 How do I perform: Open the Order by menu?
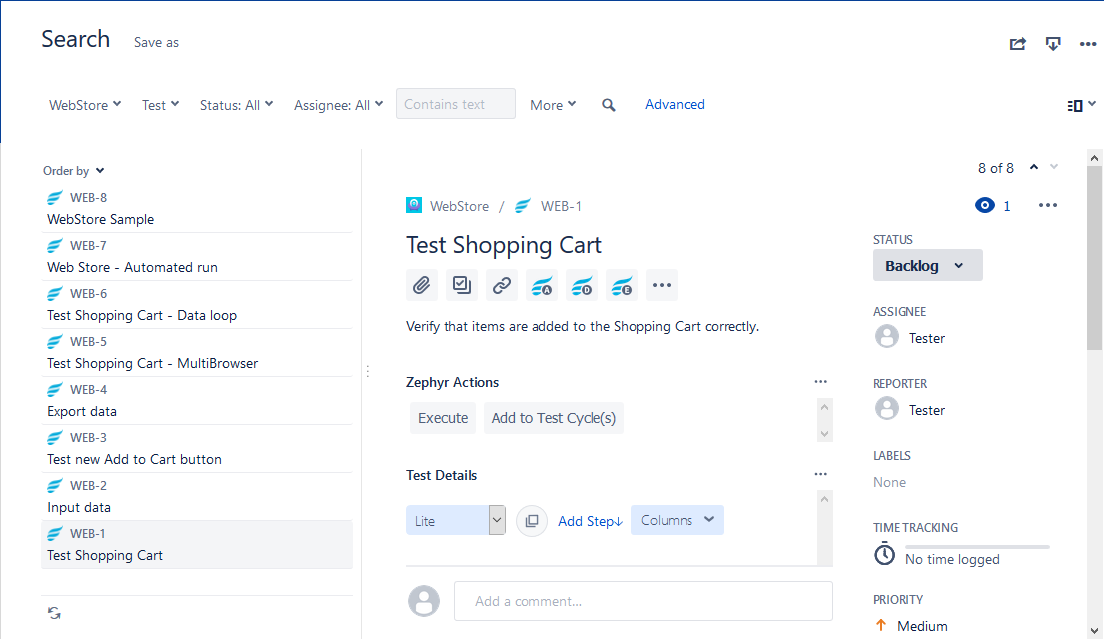pyautogui.click(x=73, y=170)
